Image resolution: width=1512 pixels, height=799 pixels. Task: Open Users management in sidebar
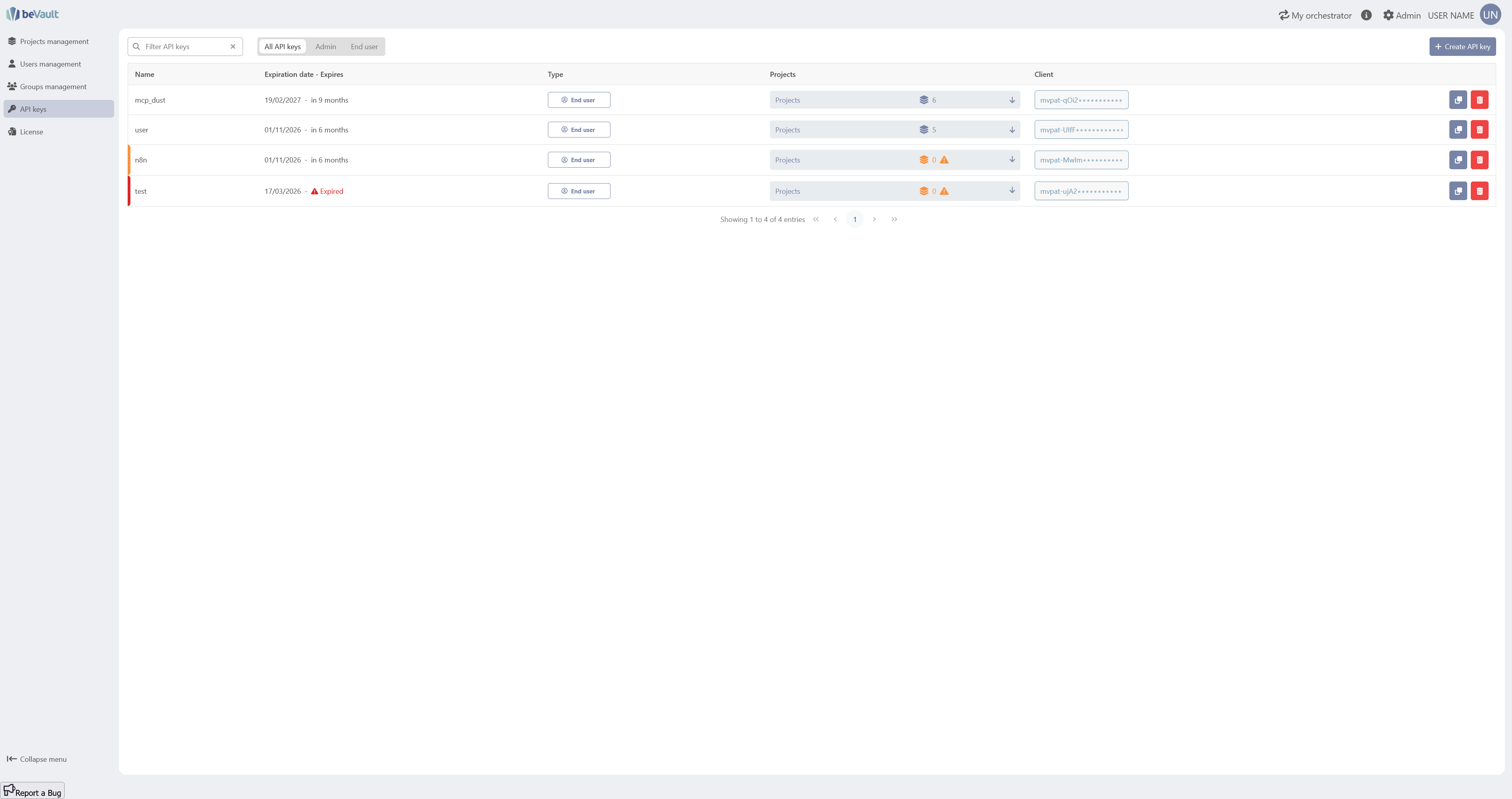point(50,64)
